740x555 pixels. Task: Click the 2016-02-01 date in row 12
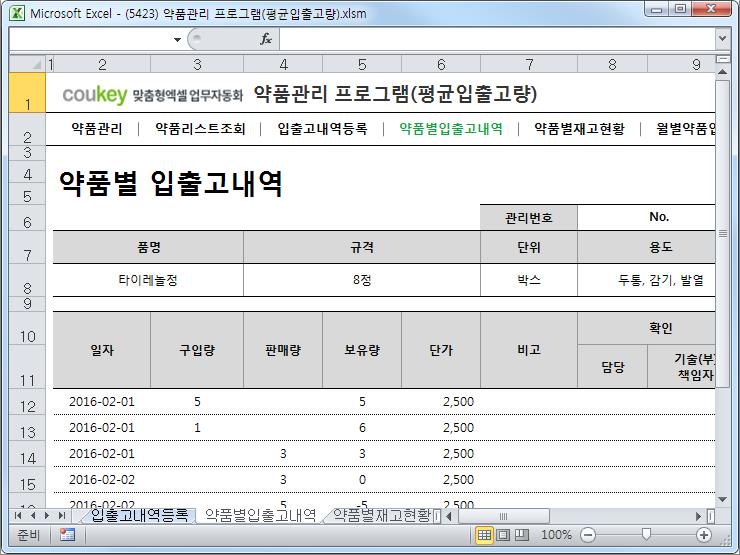click(x=102, y=402)
